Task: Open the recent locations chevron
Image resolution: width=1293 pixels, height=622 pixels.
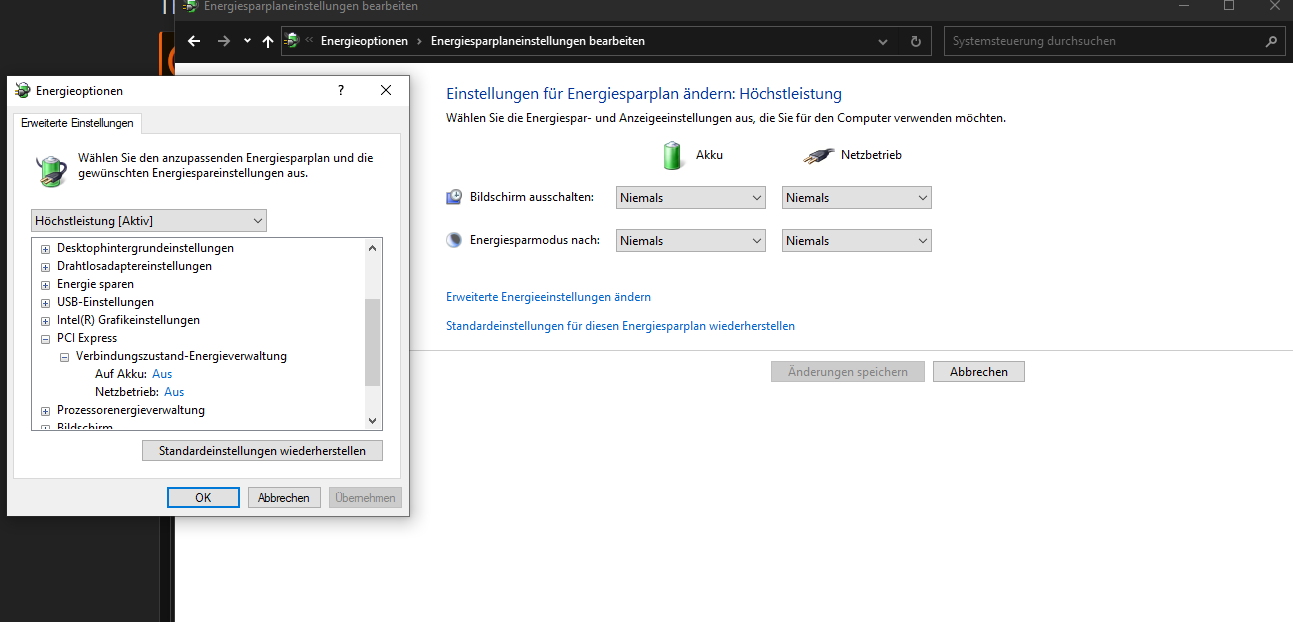Action: click(x=246, y=42)
